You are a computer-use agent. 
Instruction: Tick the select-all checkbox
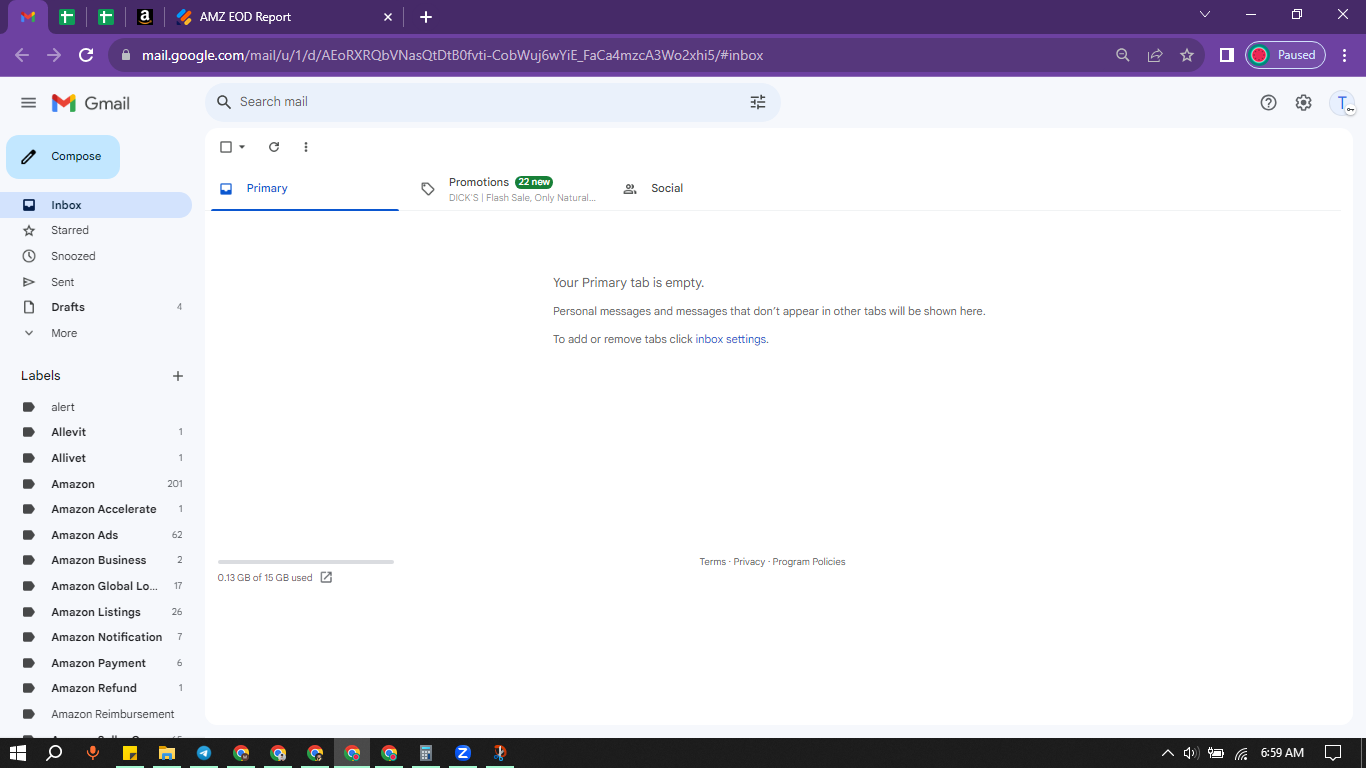point(226,147)
